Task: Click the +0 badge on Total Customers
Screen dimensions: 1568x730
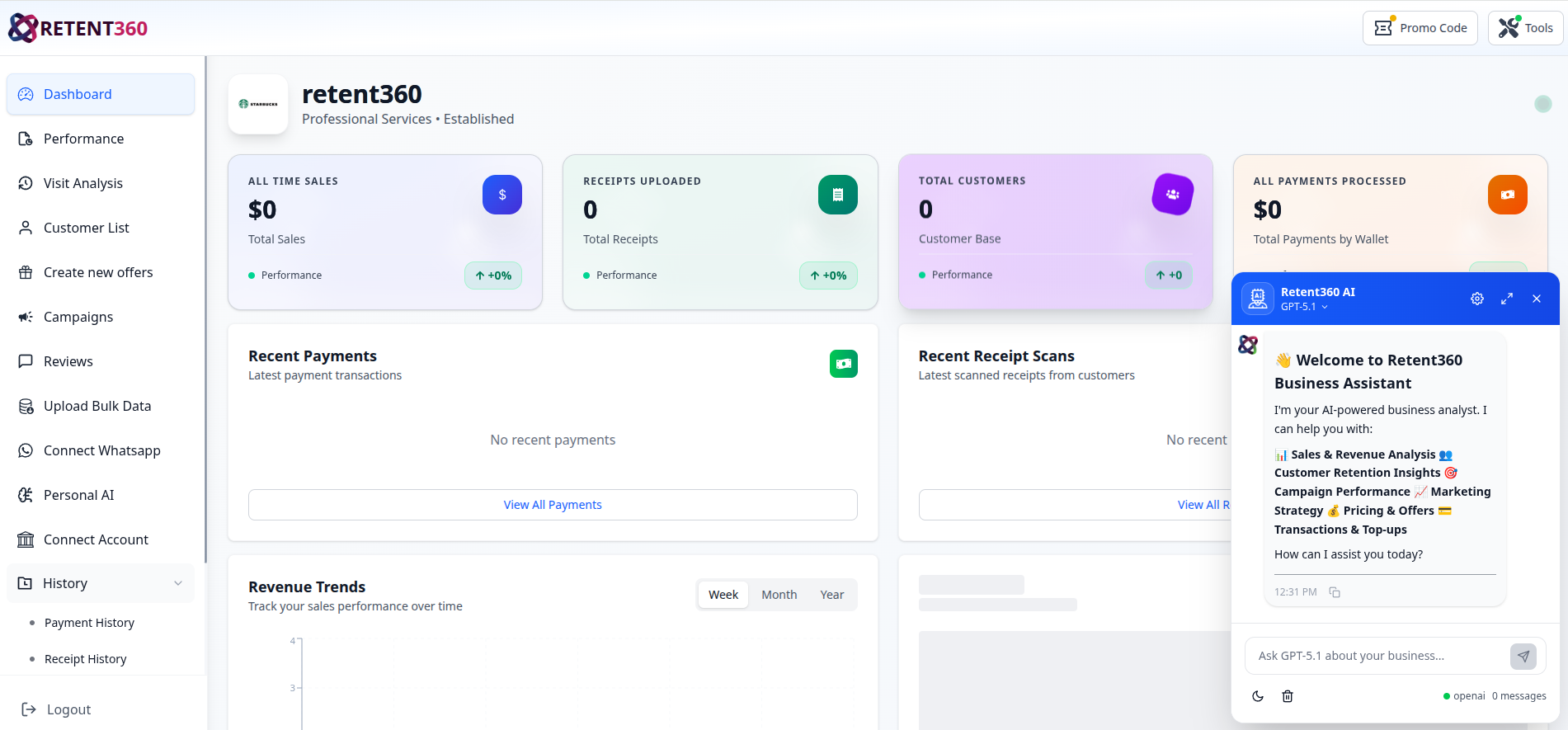Action: 1169,276
